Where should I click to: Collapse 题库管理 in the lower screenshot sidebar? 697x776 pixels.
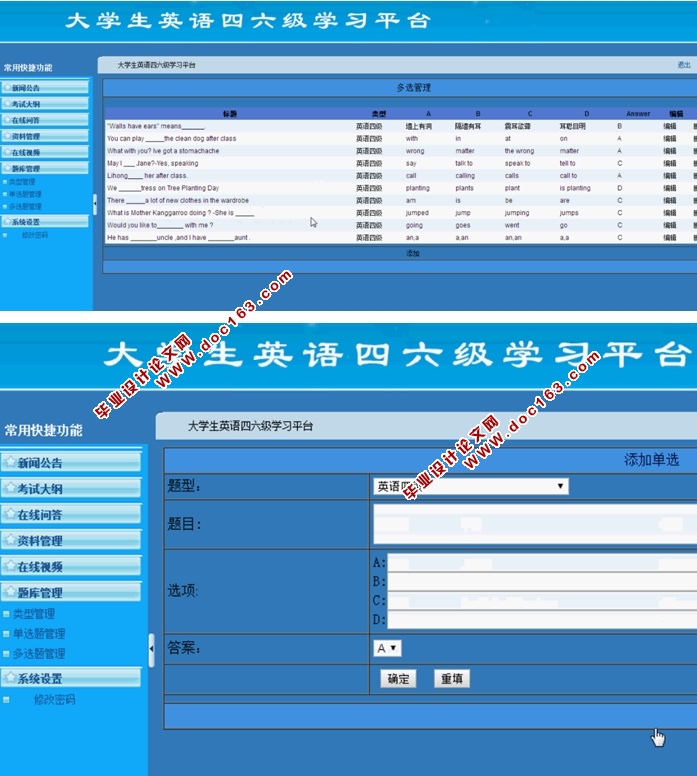click(x=71, y=592)
